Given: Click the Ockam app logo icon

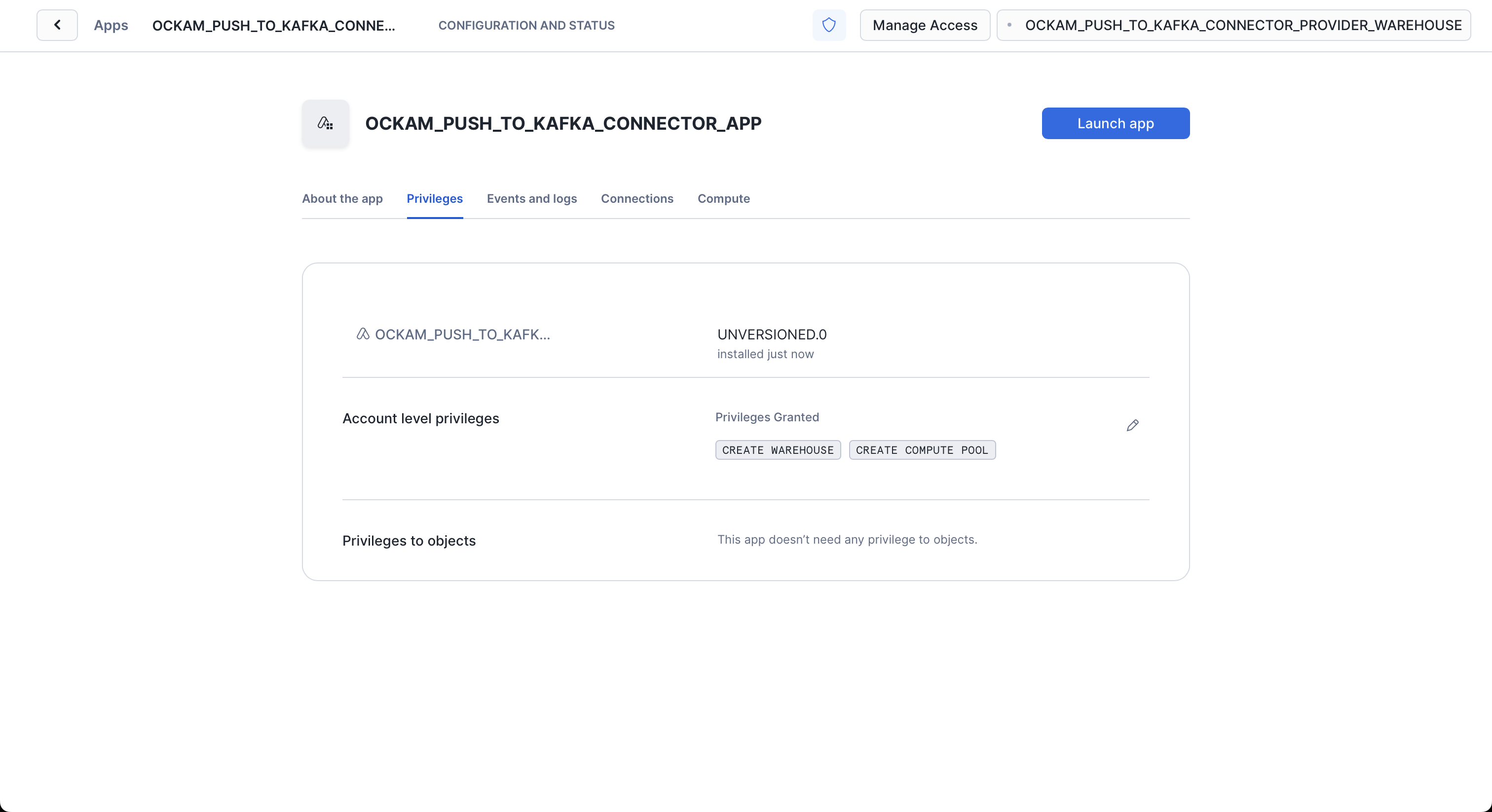Looking at the screenshot, I should tap(326, 123).
